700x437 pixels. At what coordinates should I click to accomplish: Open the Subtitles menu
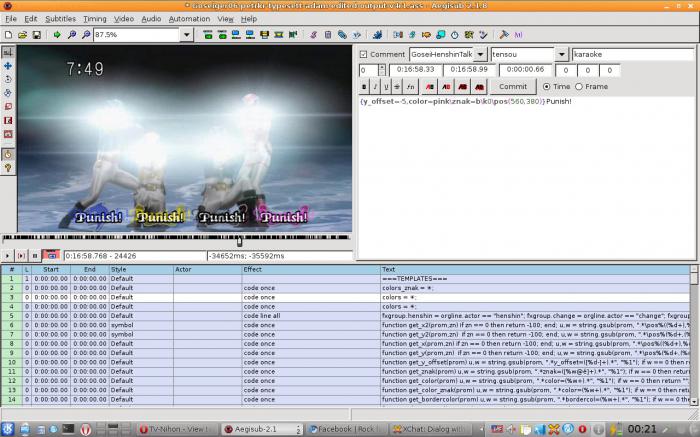tap(60, 19)
